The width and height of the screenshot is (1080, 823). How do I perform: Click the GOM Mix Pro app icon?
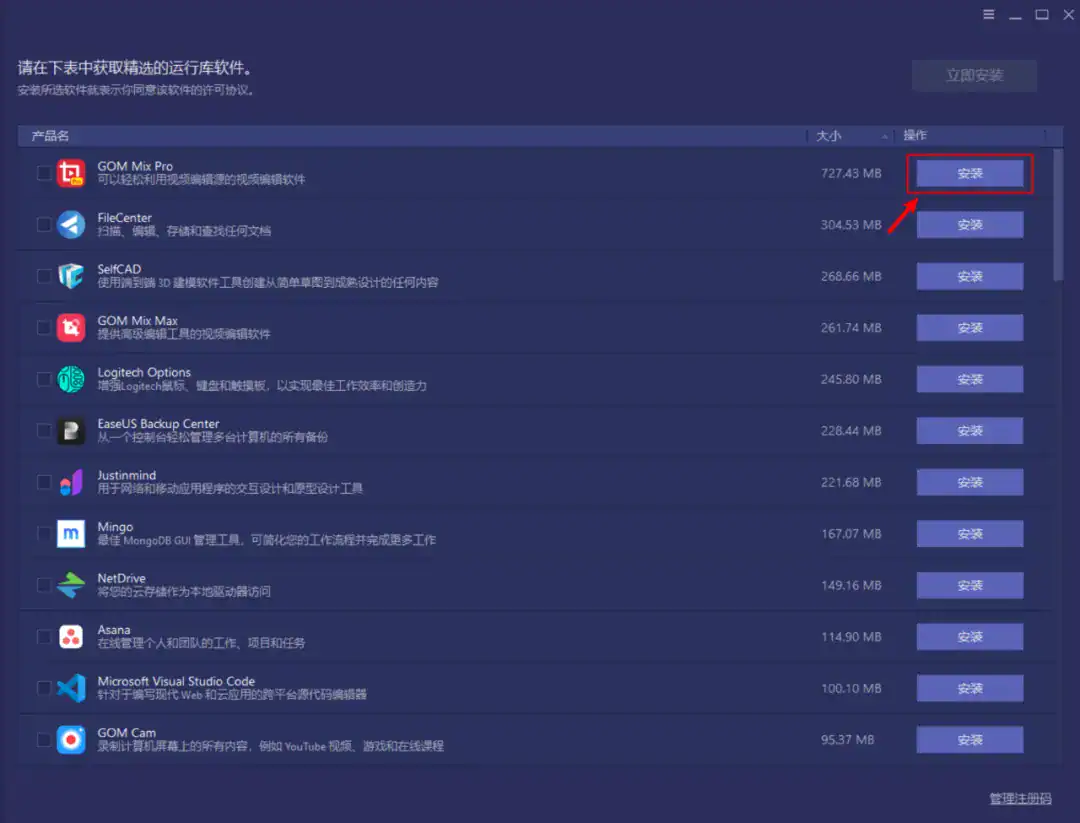coord(71,173)
